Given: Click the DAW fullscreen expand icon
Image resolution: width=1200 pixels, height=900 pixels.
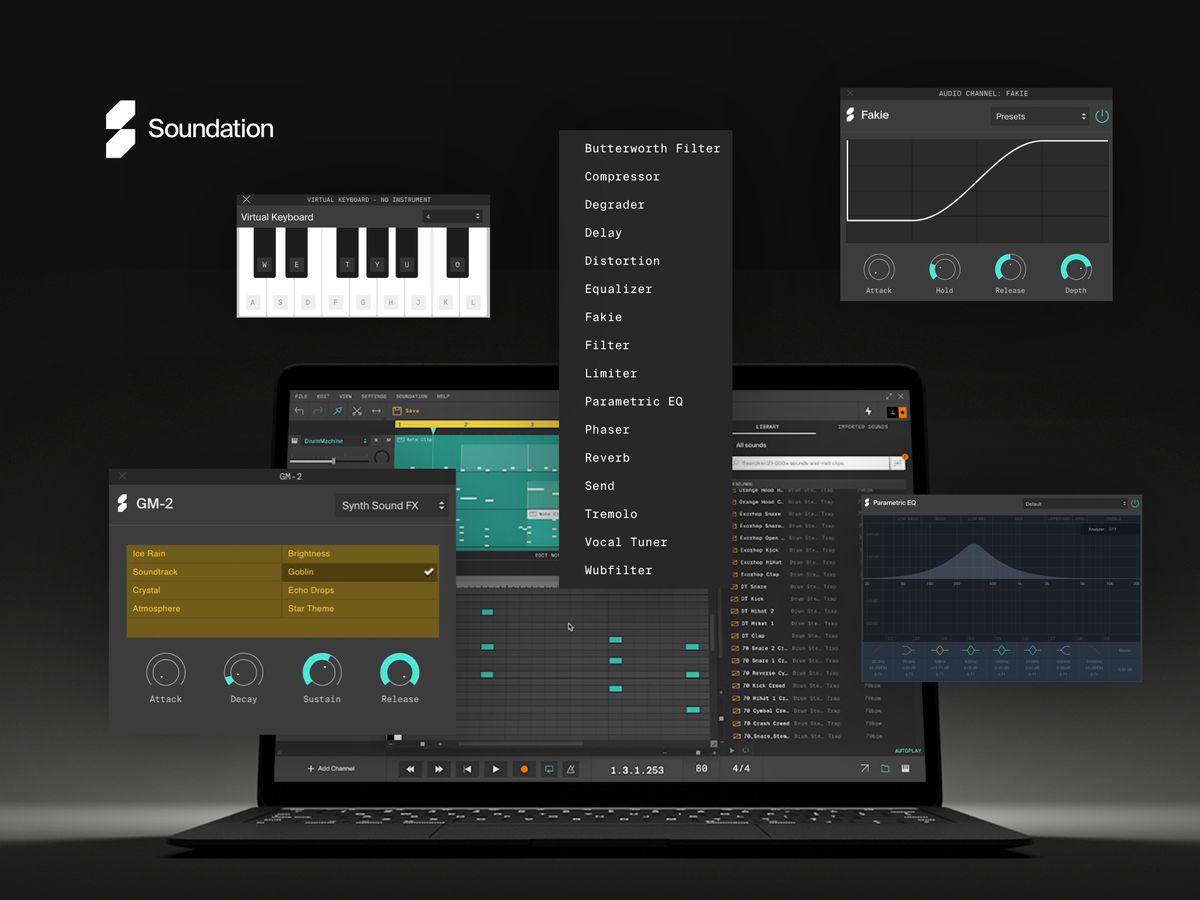Looking at the screenshot, I should [x=889, y=396].
